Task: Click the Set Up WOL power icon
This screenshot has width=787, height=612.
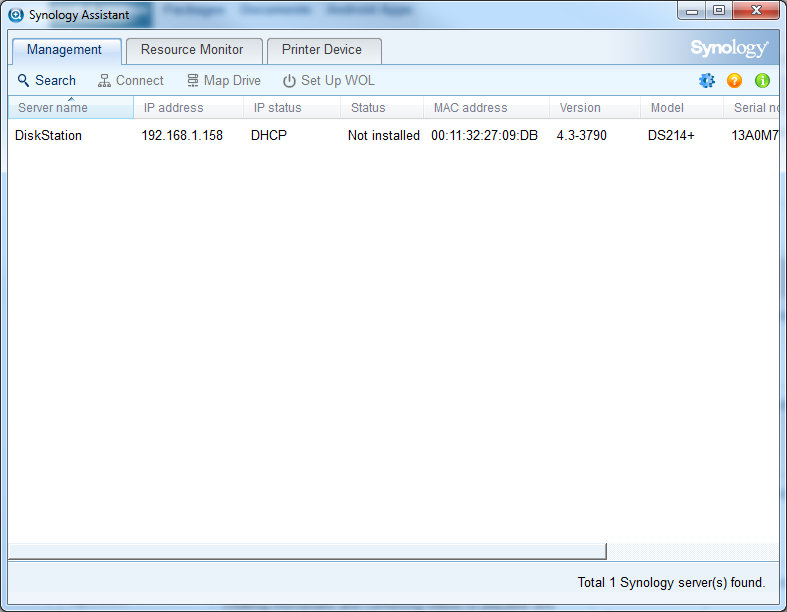Action: [289, 81]
